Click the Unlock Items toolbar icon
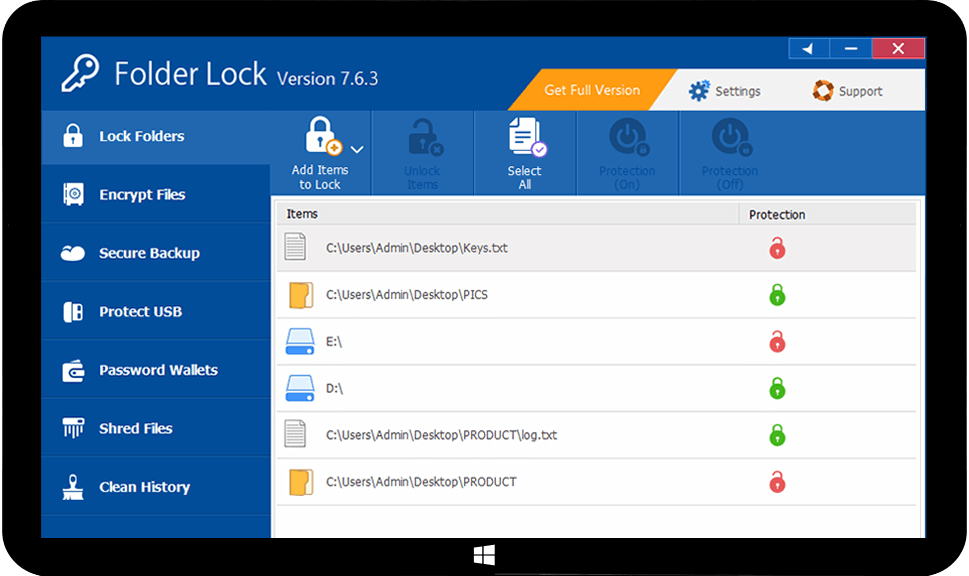This screenshot has height=576, width=969. click(x=425, y=137)
